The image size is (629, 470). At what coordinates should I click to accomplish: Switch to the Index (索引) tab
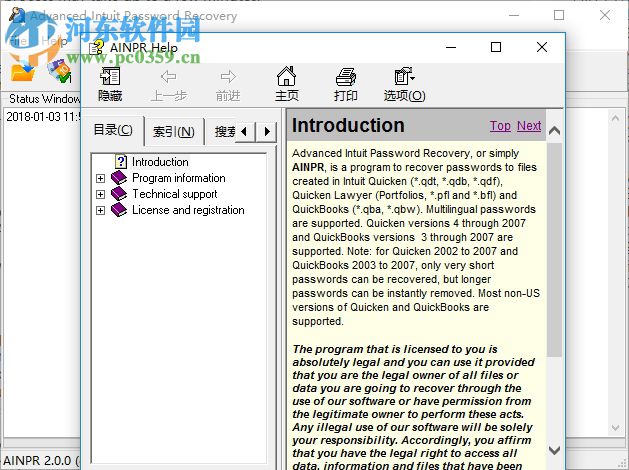click(174, 131)
